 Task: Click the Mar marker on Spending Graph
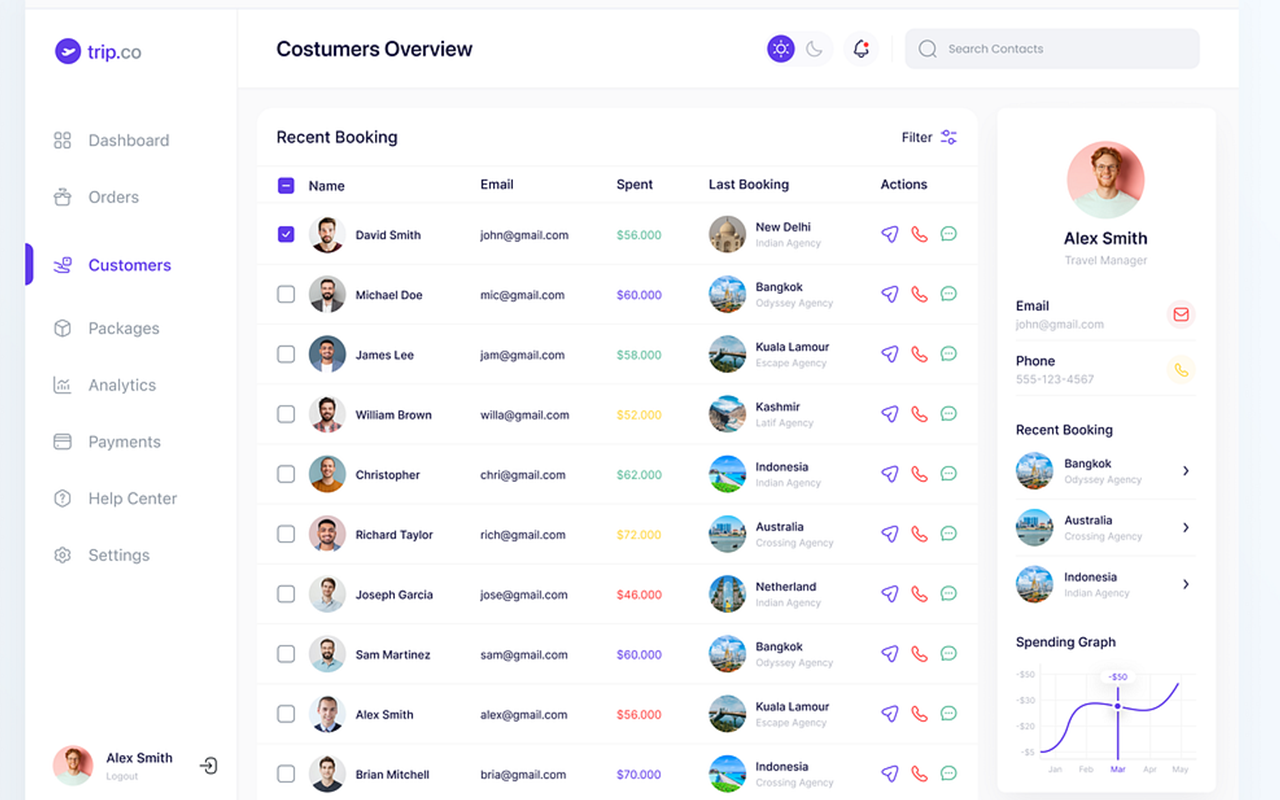1118,706
